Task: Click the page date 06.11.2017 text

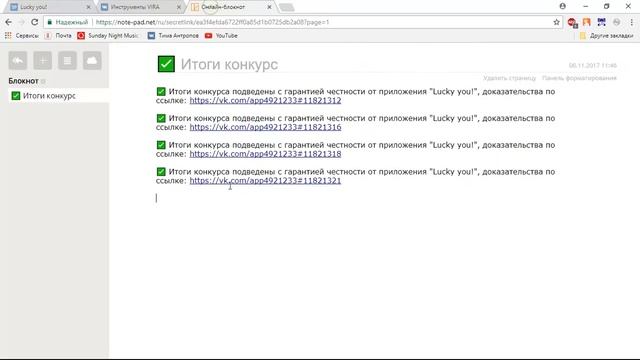Action: point(593,65)
